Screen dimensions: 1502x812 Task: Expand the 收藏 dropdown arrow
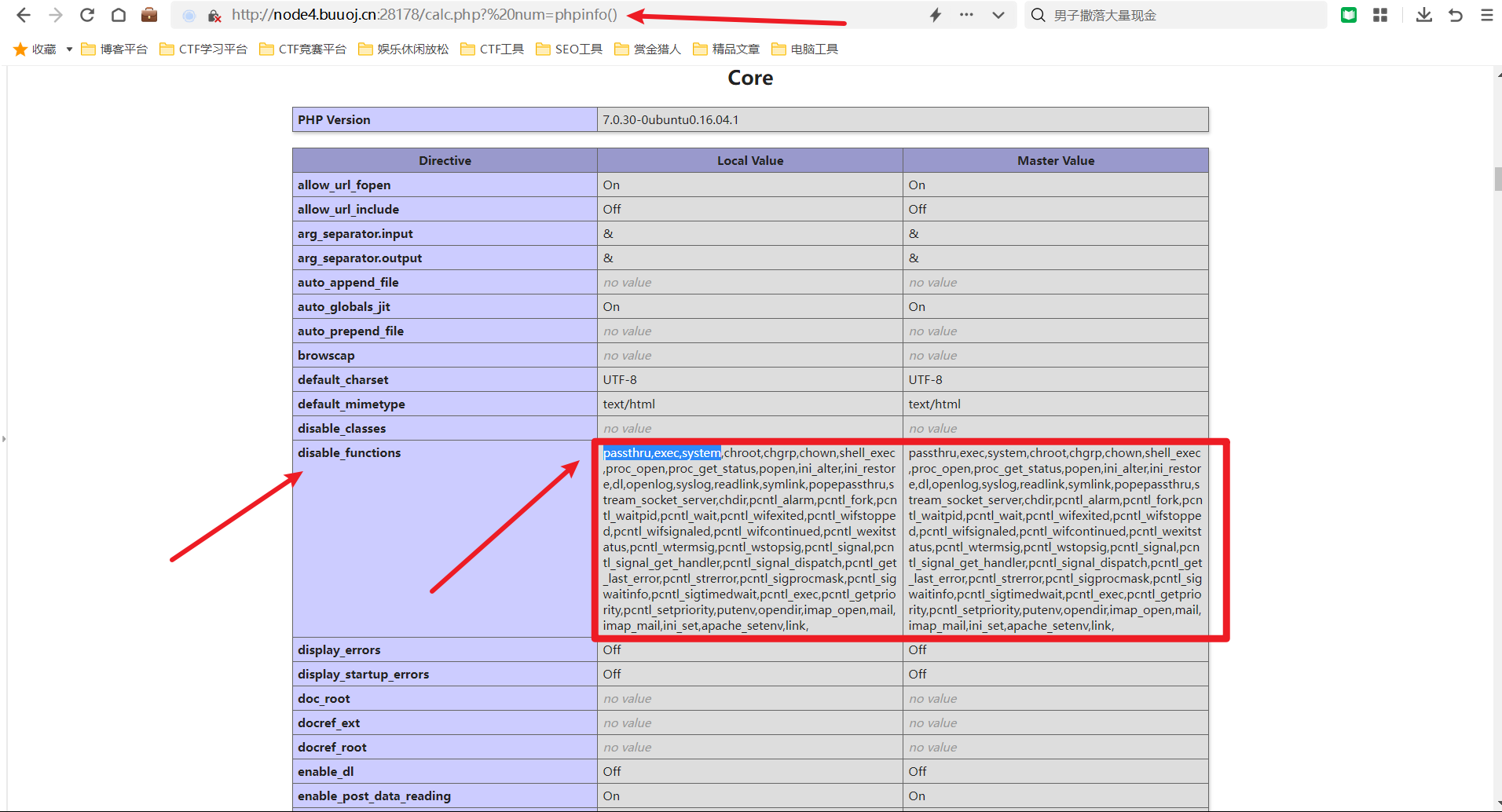click(69, 49)
